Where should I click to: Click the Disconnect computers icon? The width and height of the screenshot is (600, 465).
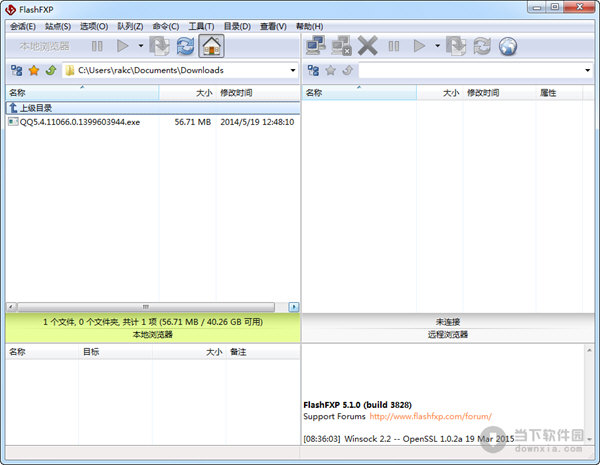(341, 46)
